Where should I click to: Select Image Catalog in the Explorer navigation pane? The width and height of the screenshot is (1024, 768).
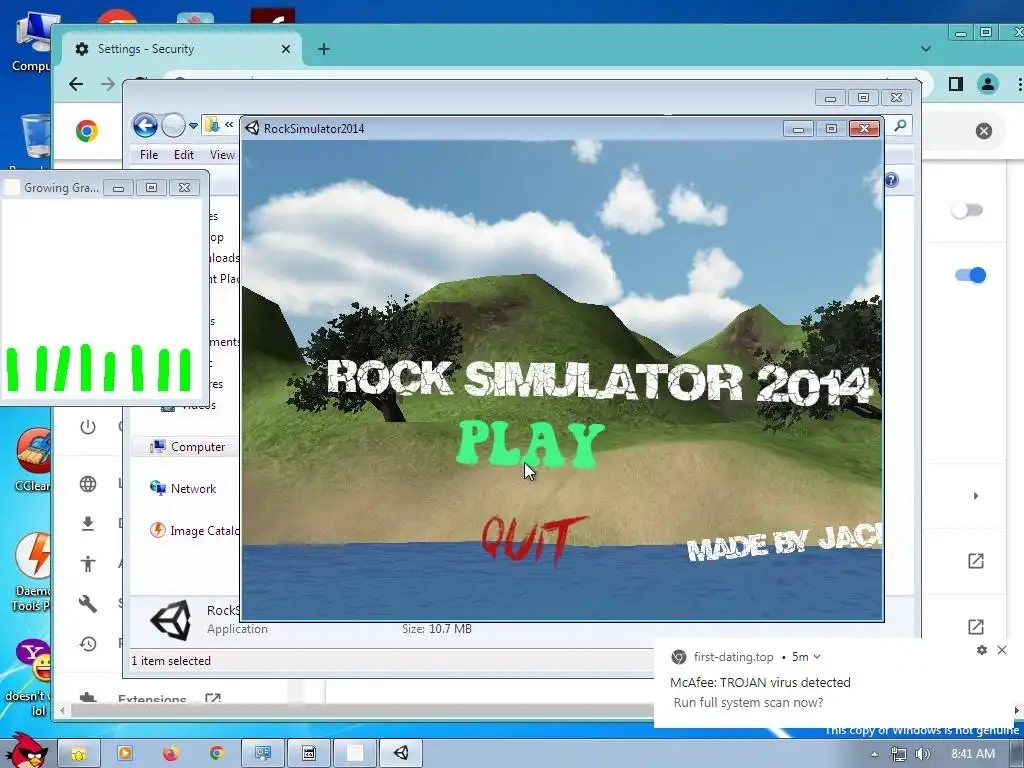click(195, 530)
